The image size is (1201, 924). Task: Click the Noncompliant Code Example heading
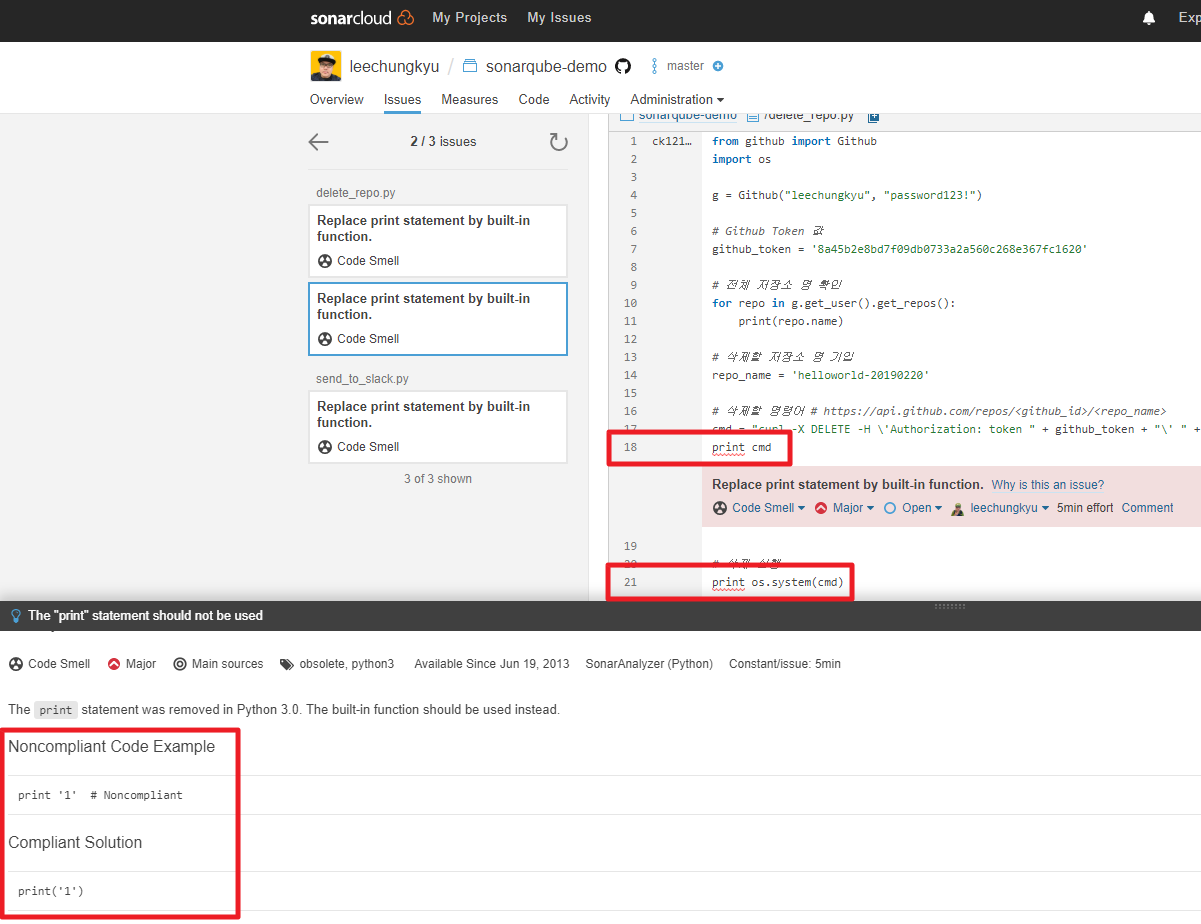(111, 747)
